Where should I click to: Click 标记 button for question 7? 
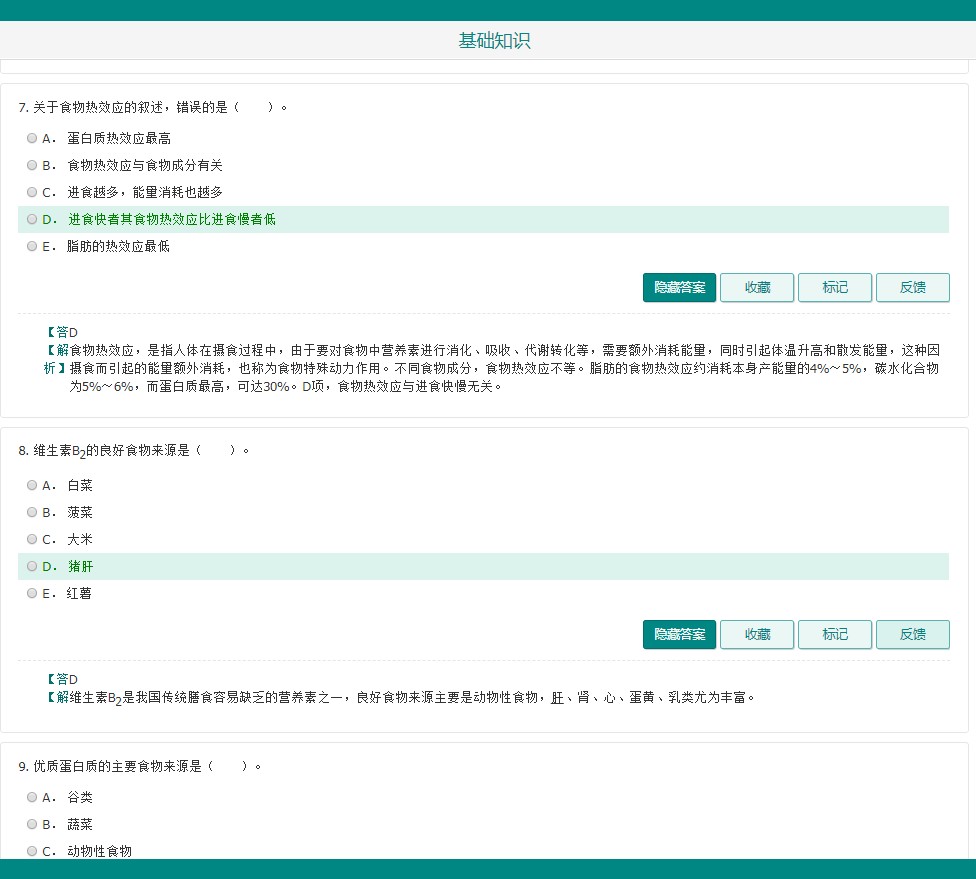coord(835,288)
